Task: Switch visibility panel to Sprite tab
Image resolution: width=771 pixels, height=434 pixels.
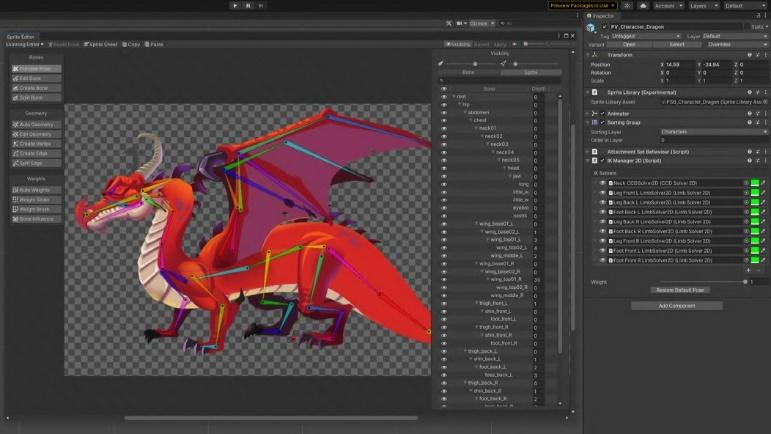Action: pyautogui.click(x=531, y=72)
